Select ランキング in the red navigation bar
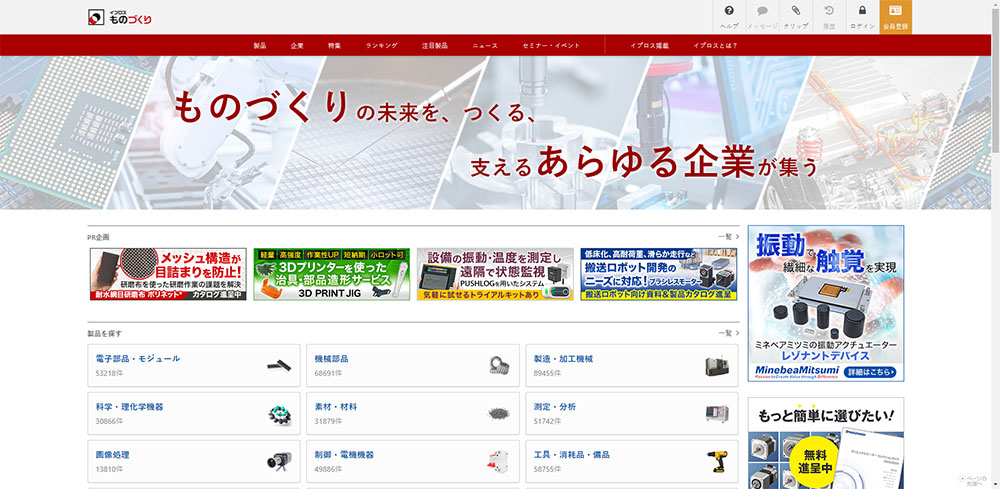This screenshot has height=489, width=1000. [x=381, y=46]
